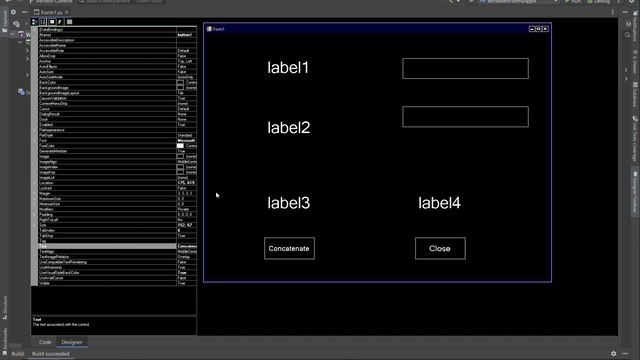Select the Visible property row
Screen dimensions: 640x360
(117, 283)
